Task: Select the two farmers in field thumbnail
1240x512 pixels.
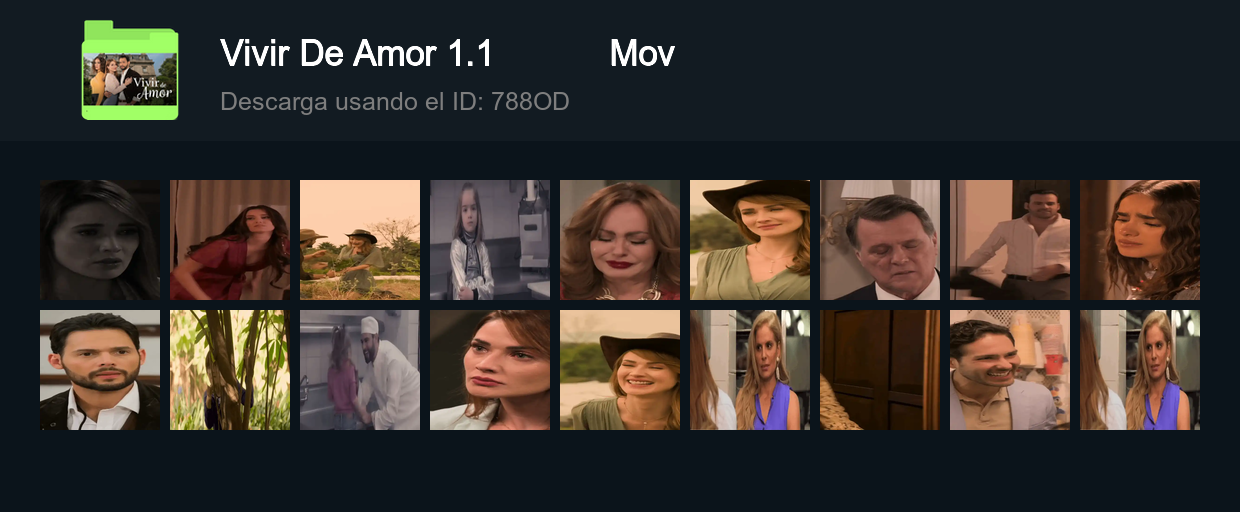Action: pos(360,240)
